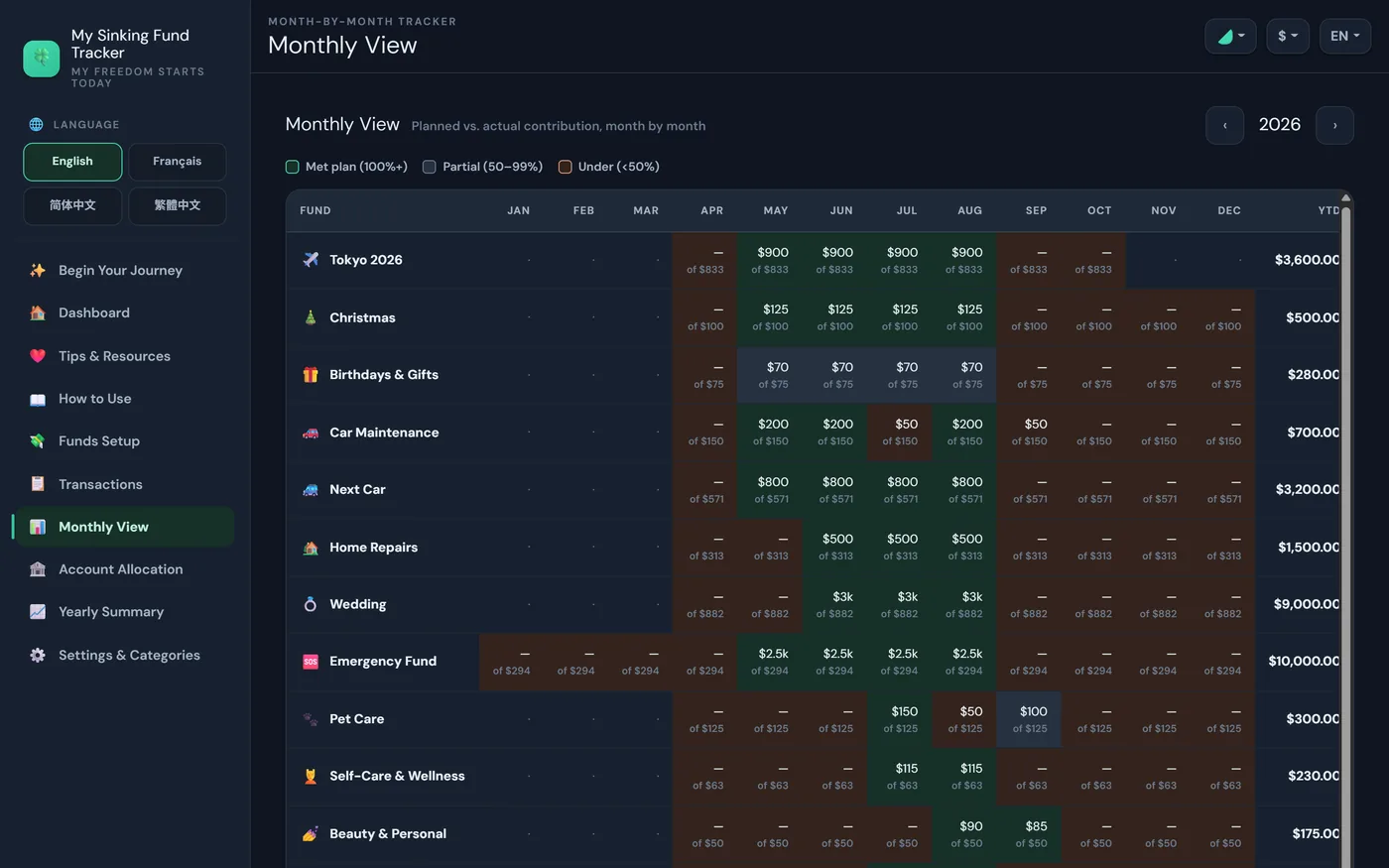Open the currency $ dropdown

(1288, 36)
